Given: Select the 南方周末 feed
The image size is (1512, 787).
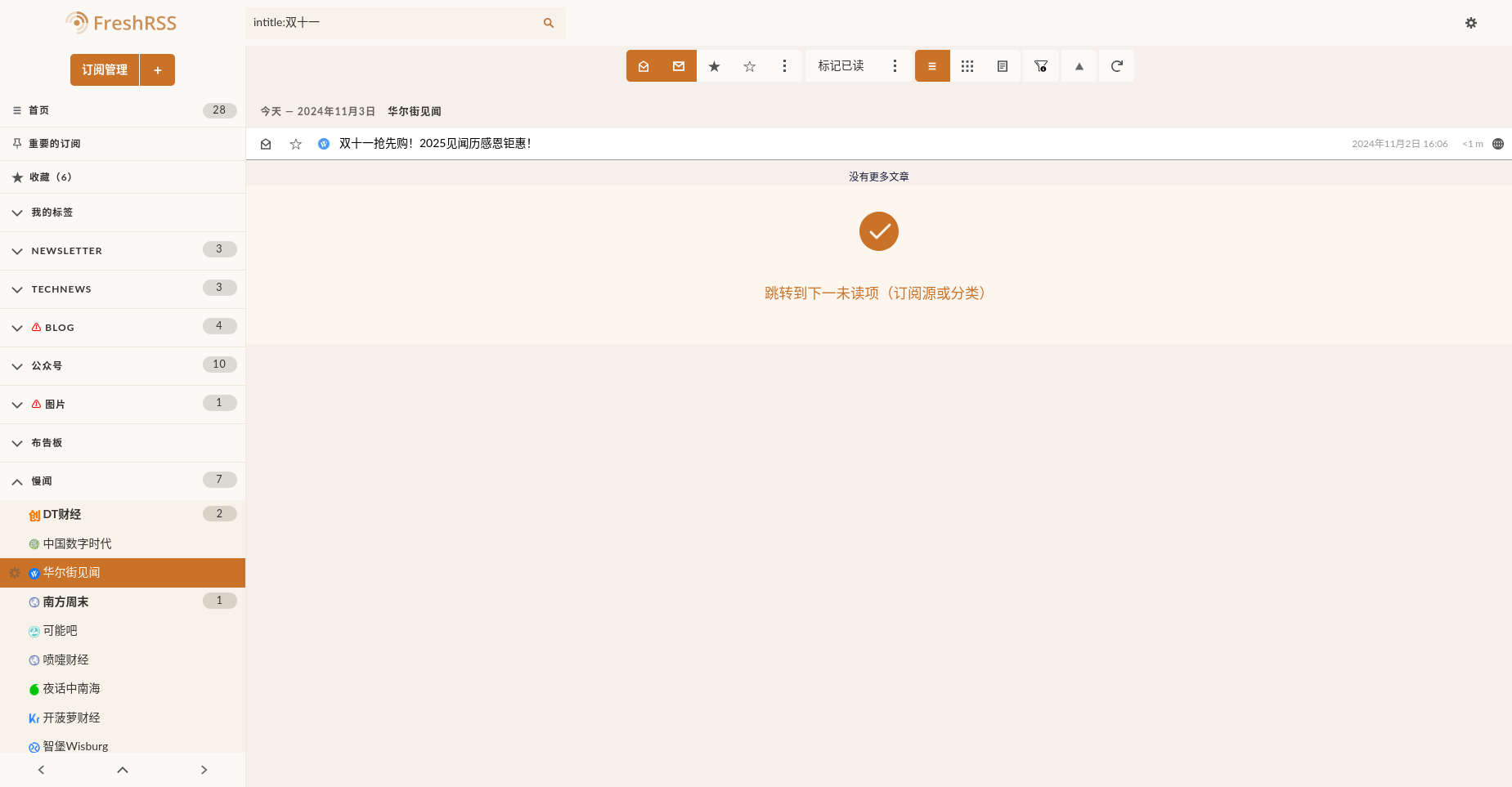Looking at the screenshot, I should (x=65, y=601).
